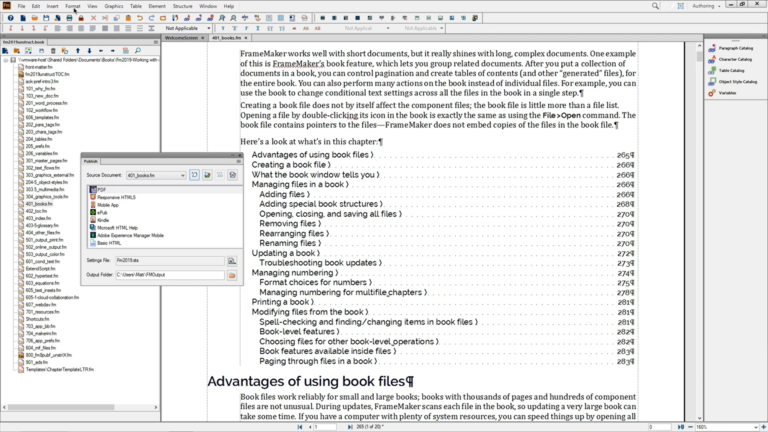768x432 pixels.
Task: Click the Adobe PDF export toolbar icon
Action: [305, 18]
